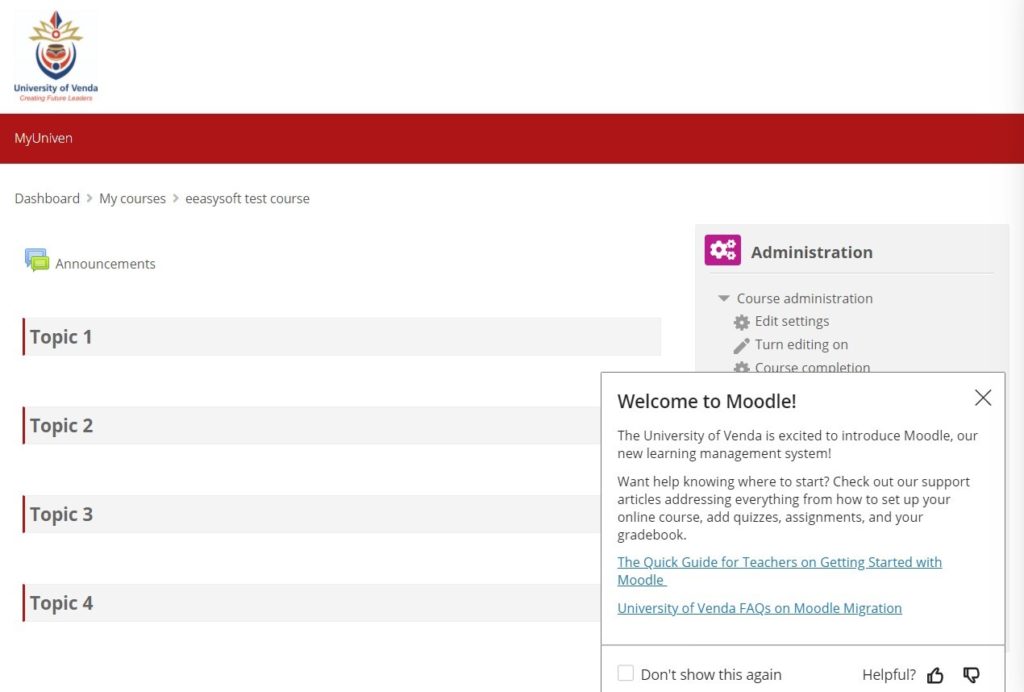
Task: Click the Administration block gears icon
Action: (722, 250)
